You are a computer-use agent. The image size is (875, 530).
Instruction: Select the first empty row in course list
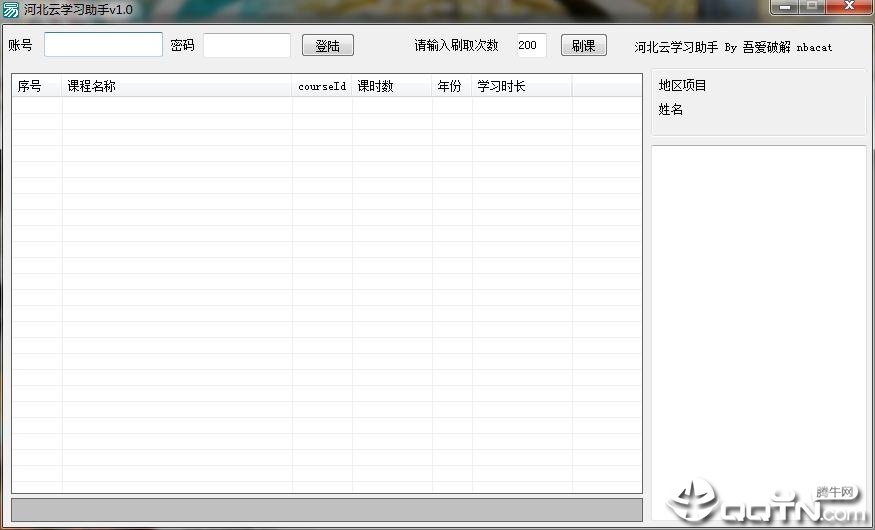point(327,105)
